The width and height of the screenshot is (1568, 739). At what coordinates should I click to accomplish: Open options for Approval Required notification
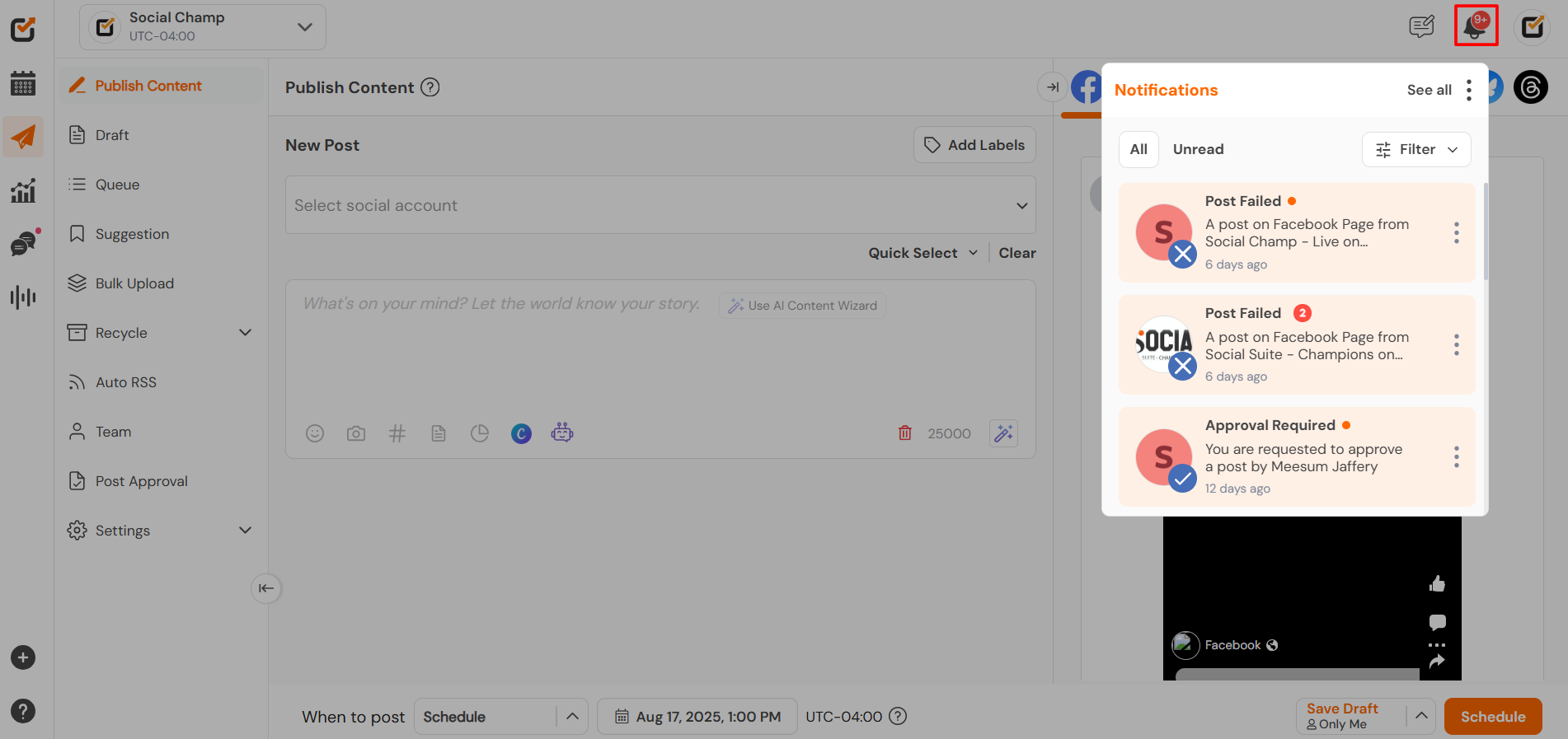click(1457, 457)
